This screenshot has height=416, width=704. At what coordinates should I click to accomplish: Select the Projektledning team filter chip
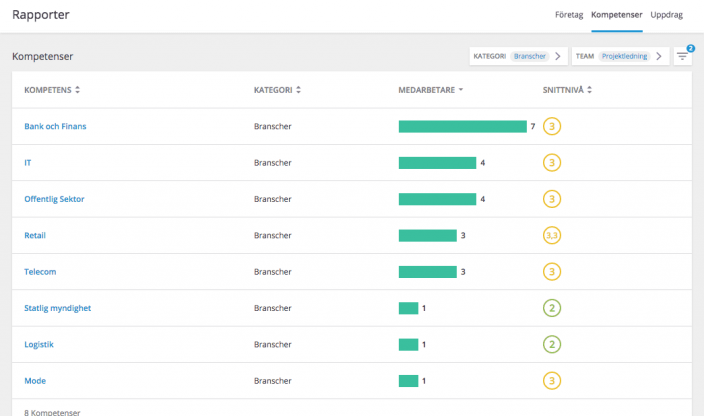pyautogui.click(x=624, y=56)
